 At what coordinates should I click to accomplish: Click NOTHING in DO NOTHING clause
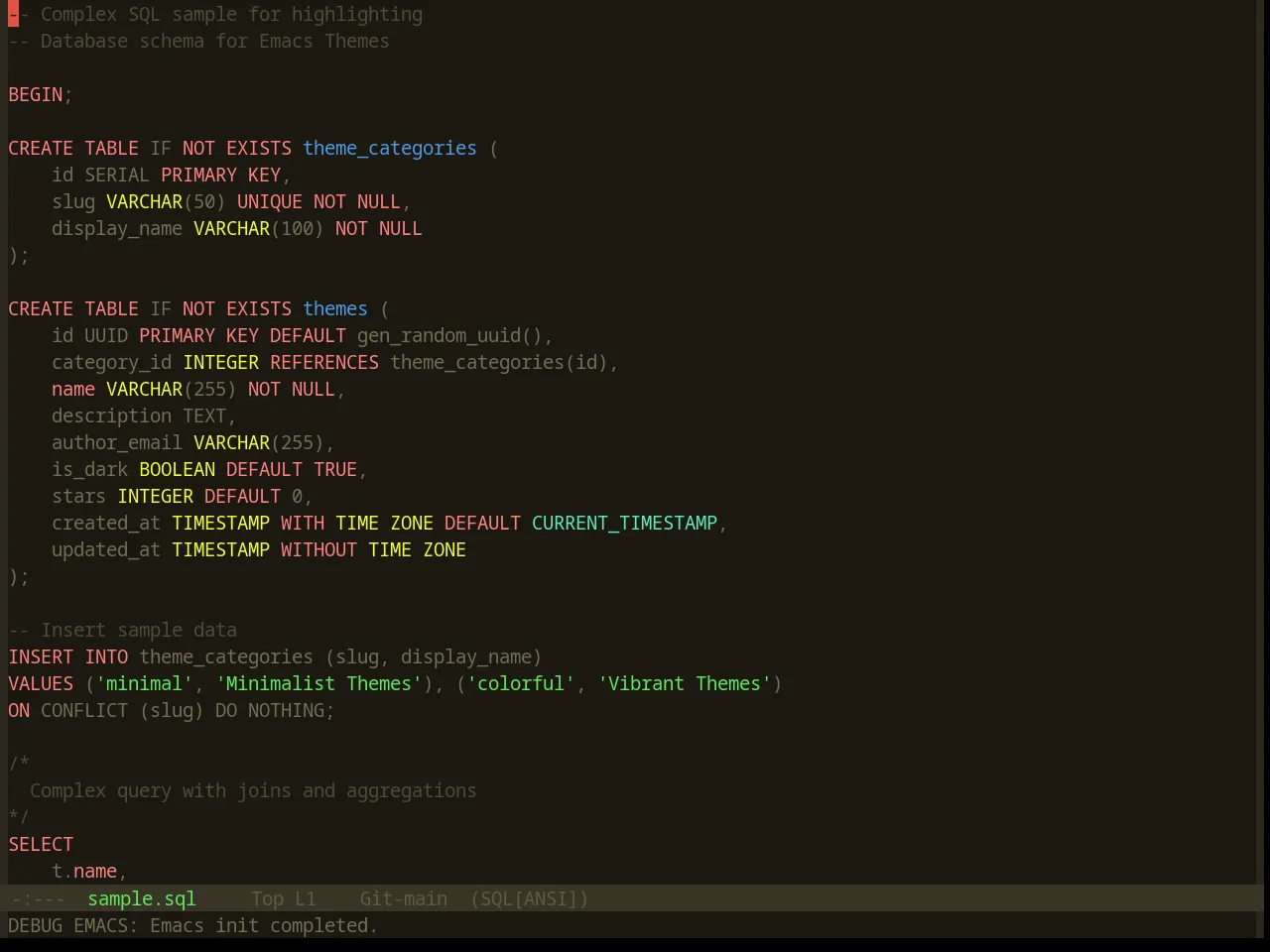pos(287,710)
